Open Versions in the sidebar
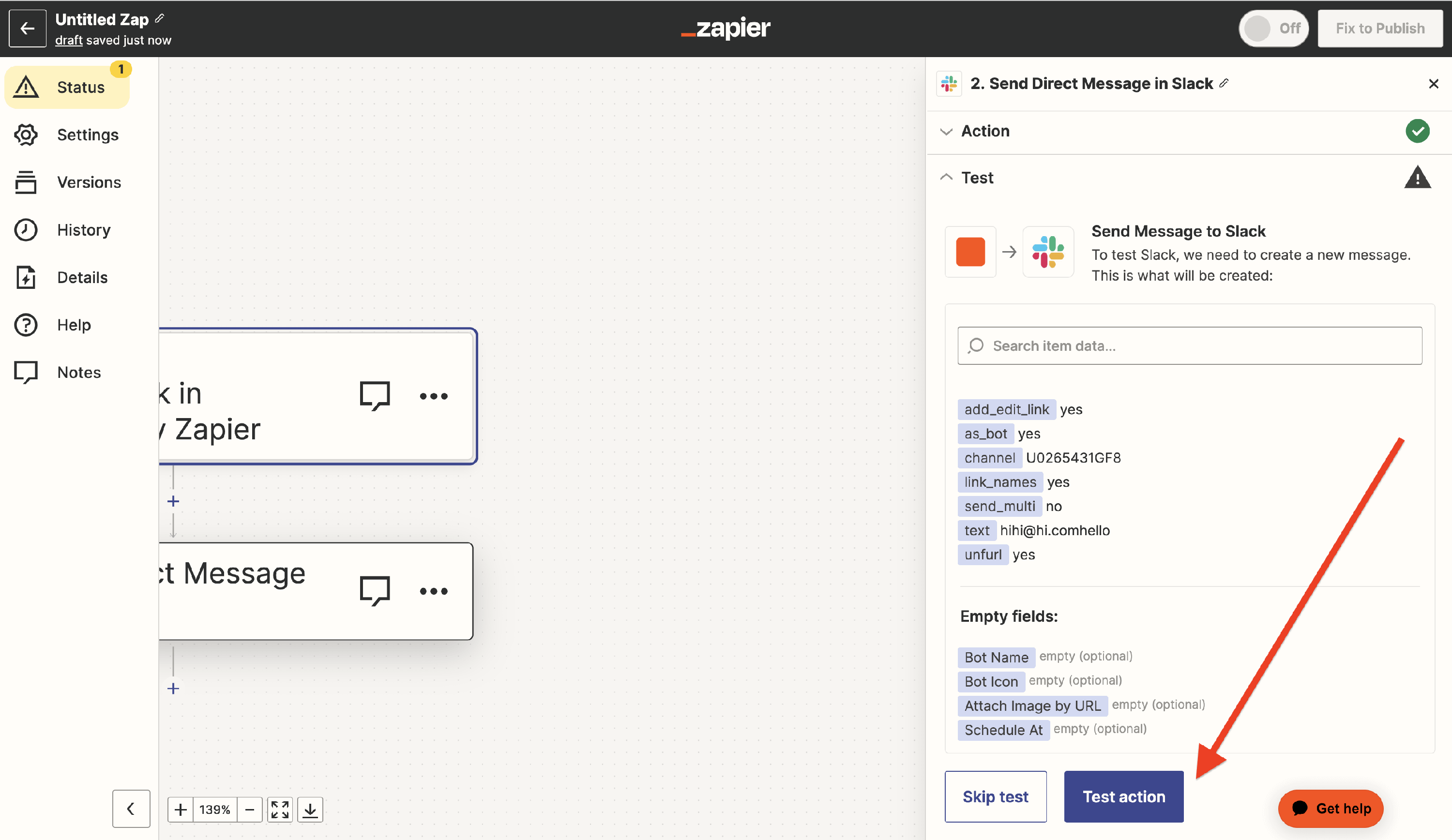 (89, 182)
